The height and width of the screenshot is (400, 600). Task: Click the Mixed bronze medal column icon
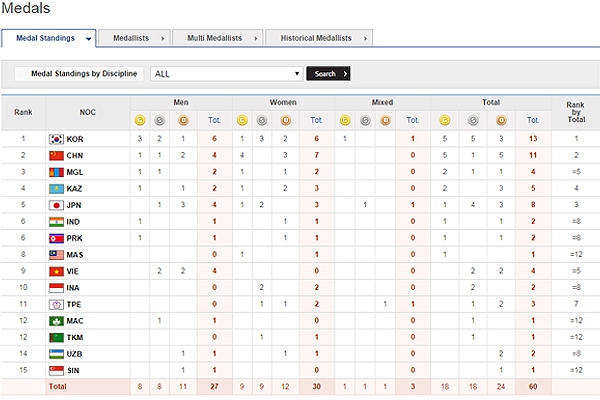pos(385,121)
